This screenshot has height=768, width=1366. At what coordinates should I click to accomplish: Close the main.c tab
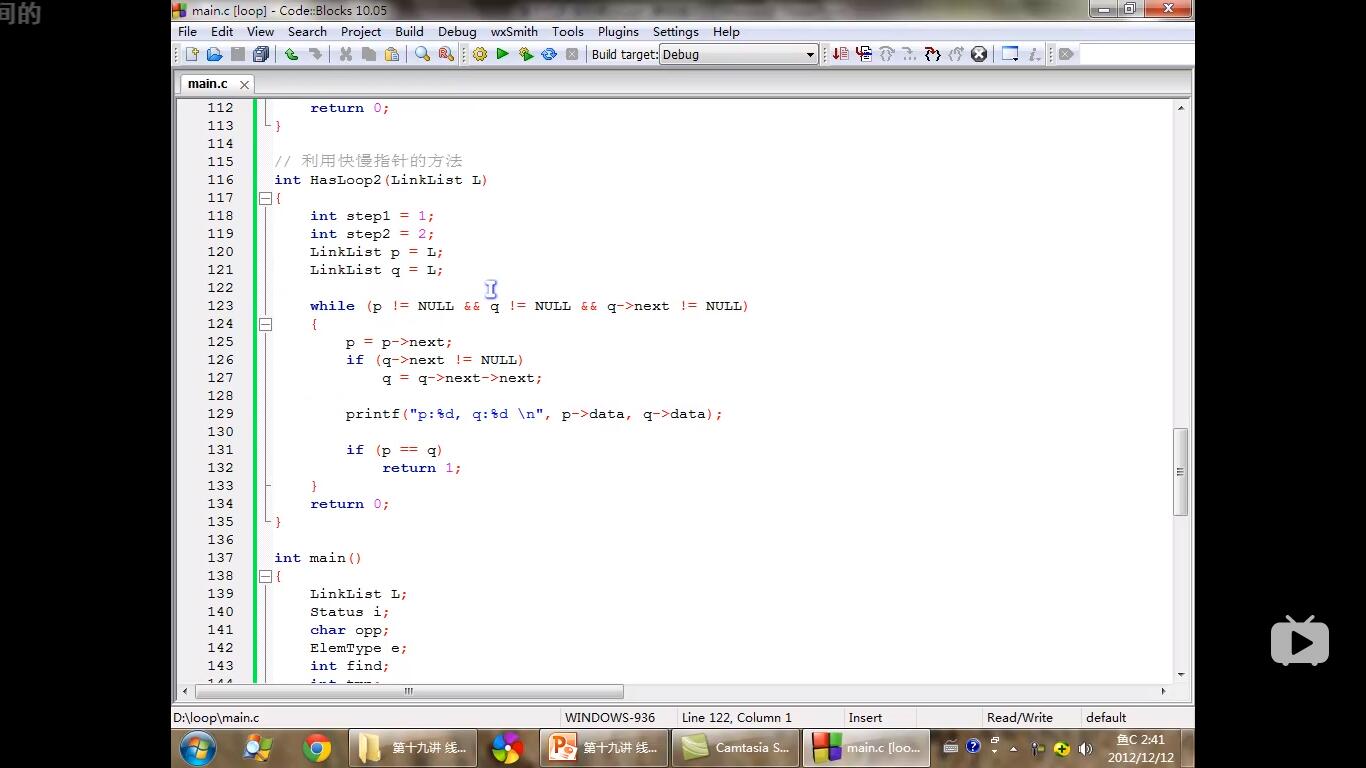point(244,85)
